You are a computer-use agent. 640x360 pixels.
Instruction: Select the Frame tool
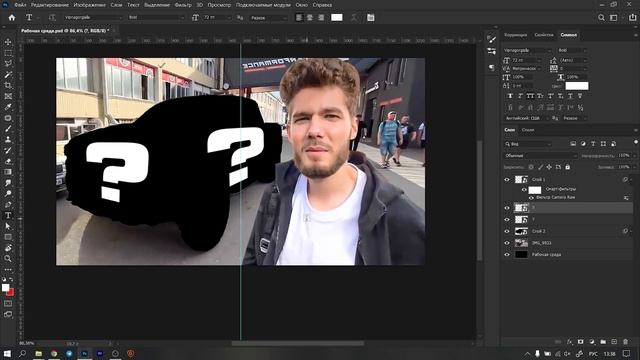tap(8, 96)
